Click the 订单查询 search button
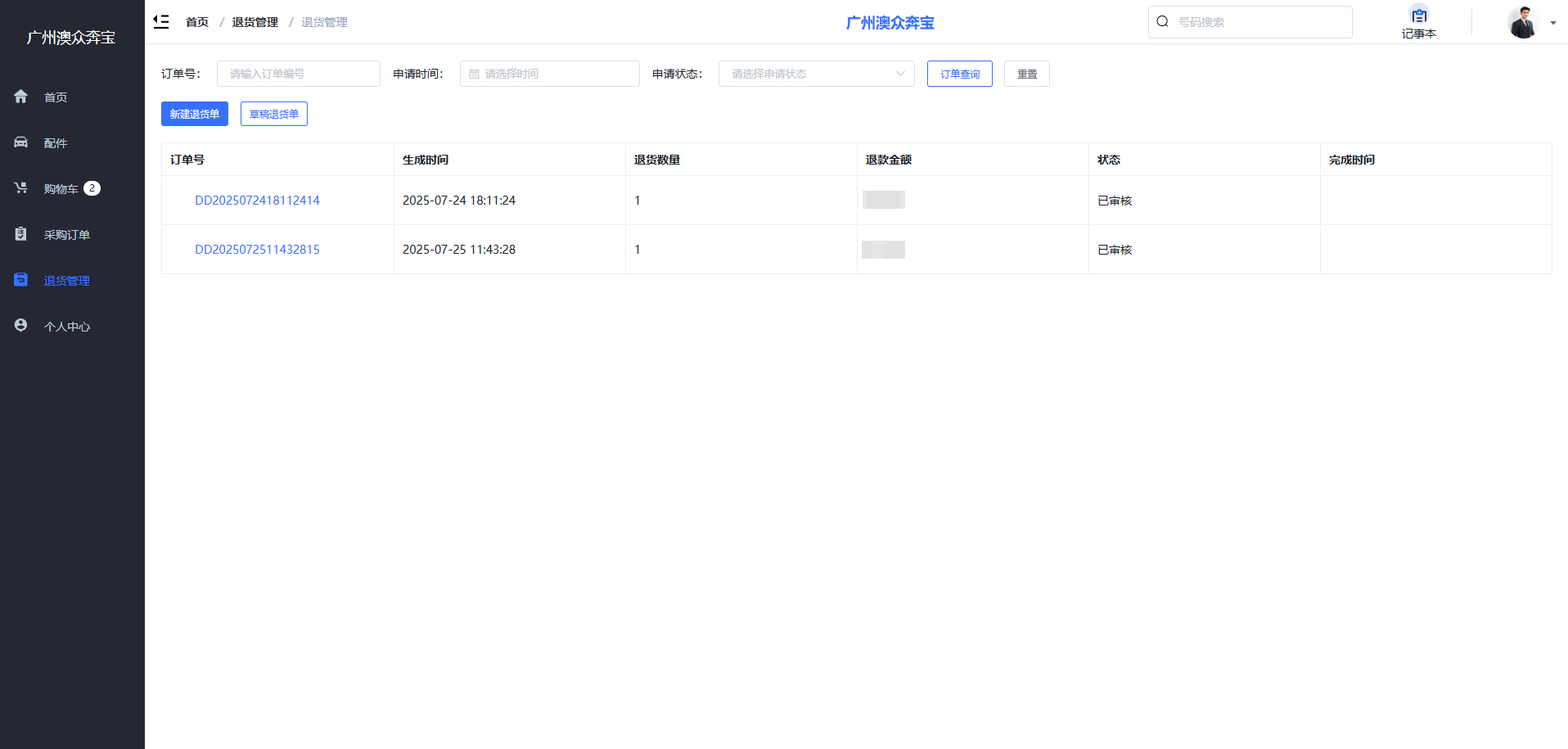 [x=958, y=74]
